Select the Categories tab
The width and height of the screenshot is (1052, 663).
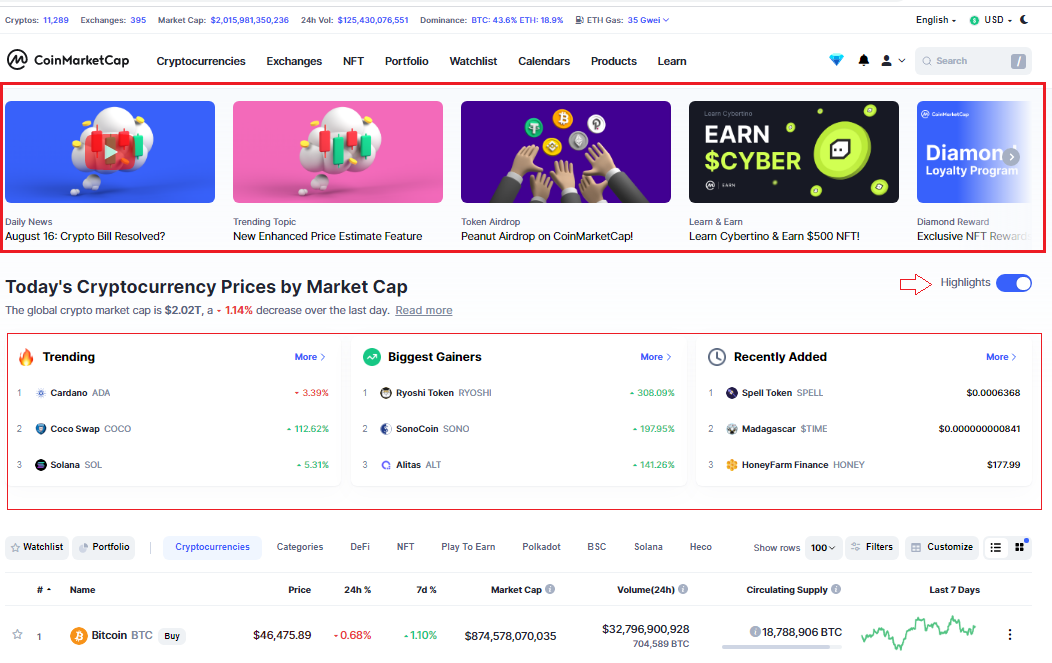tap(300, 548)
